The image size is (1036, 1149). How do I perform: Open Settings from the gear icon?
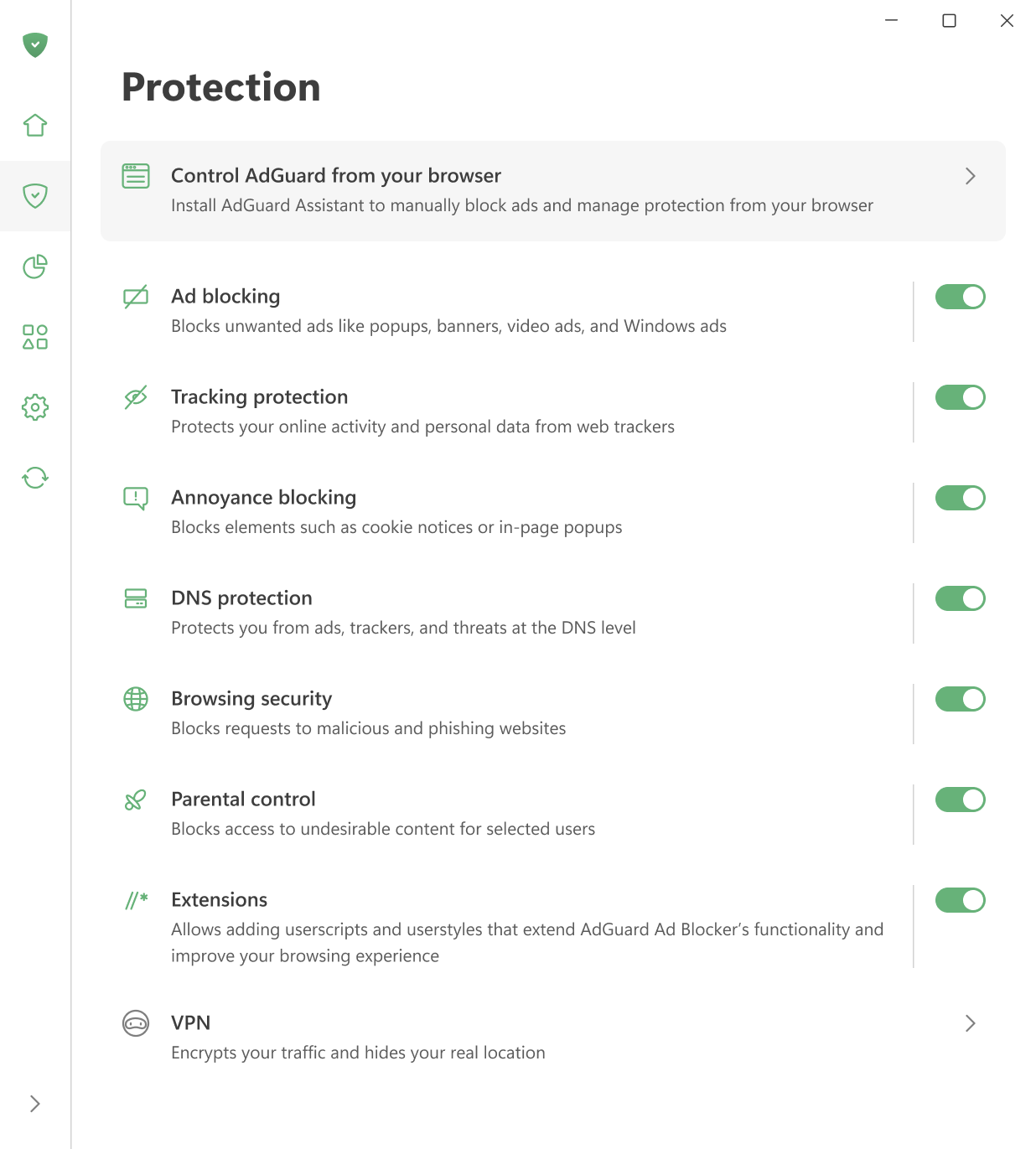[x=34, y=407]
